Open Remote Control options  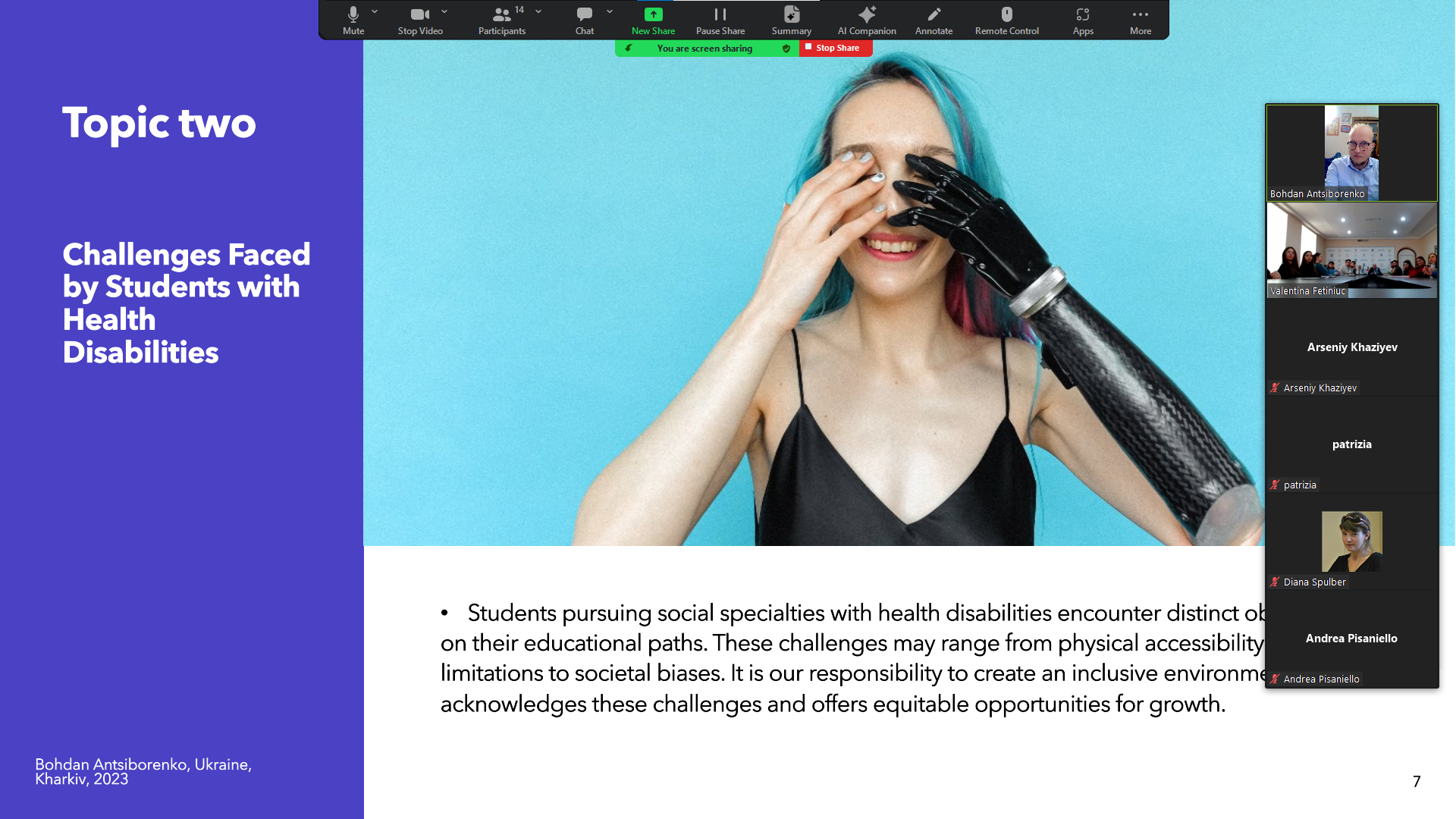pos(1006,20)
